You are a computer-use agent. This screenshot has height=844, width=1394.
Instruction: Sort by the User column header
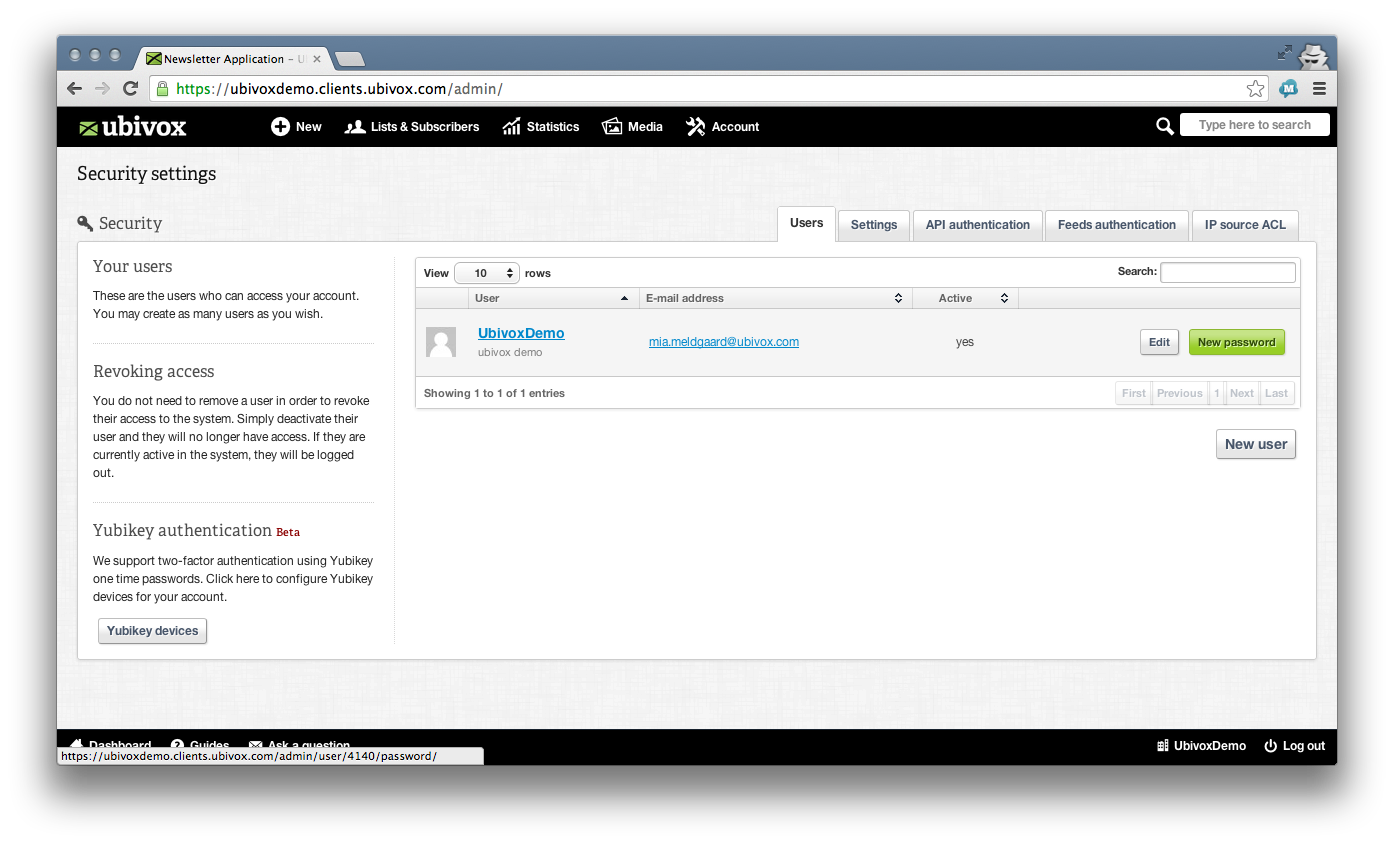coord(553,298)
